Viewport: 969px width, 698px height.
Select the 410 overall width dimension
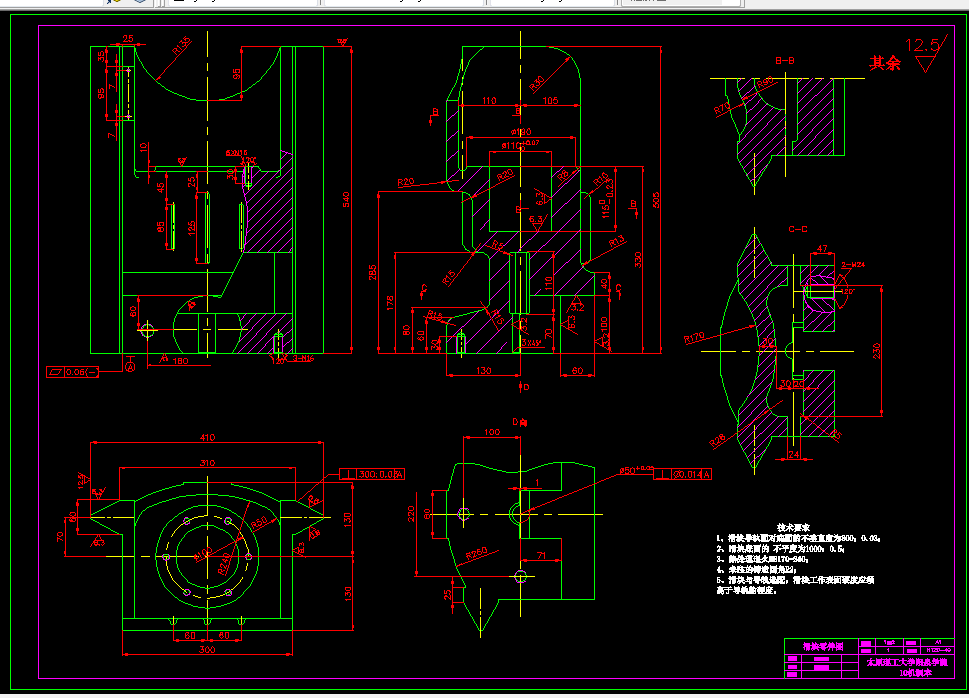click(x=207, y=438)
